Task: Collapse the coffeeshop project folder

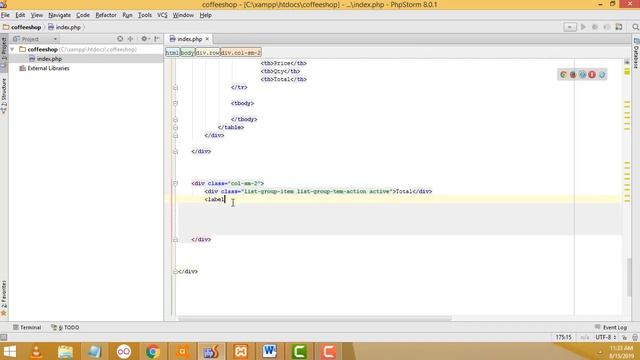Action: (x=12, y=49)
